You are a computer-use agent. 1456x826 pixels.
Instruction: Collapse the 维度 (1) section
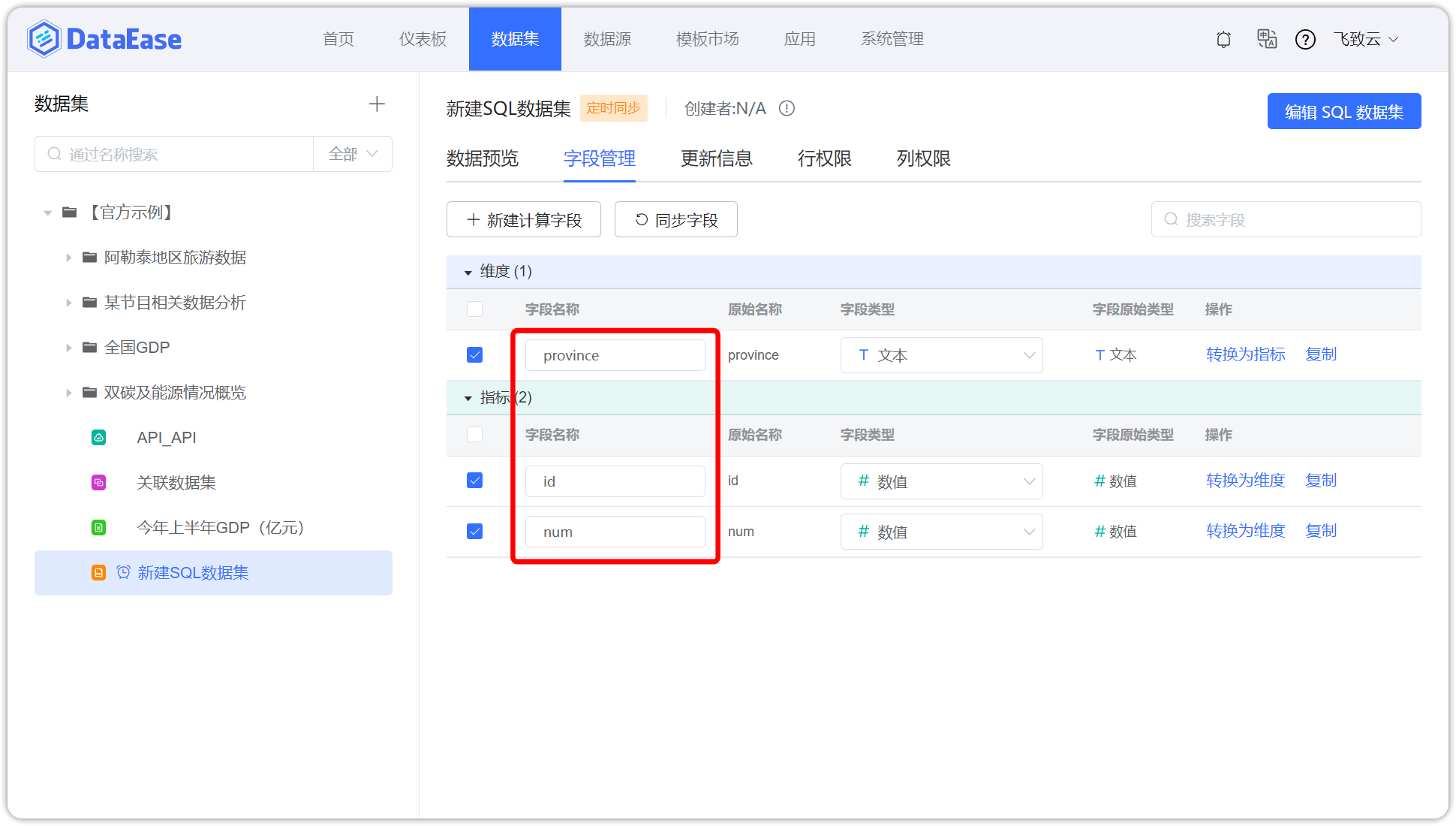tap(468, 272)
